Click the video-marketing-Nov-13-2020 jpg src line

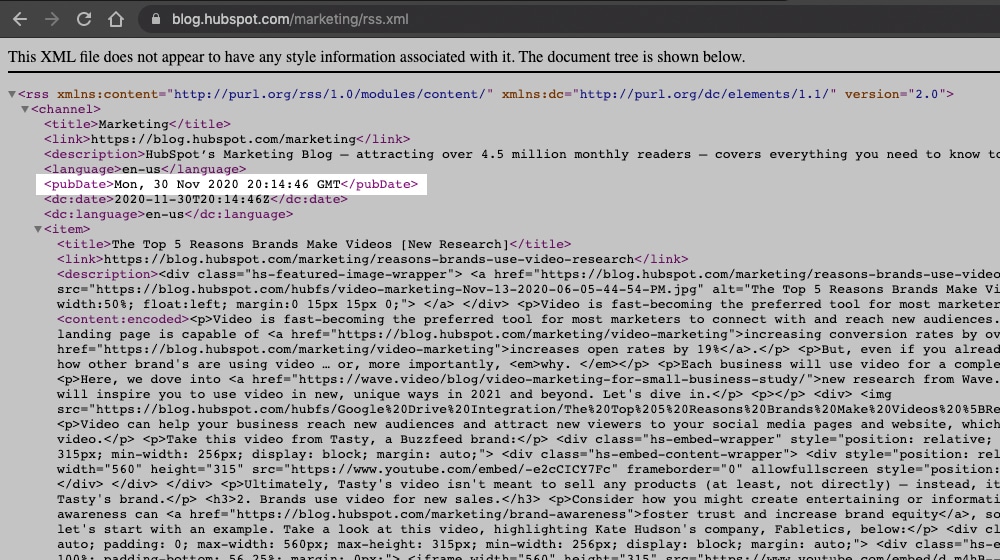pyautogui.click(x=528, y=289)
